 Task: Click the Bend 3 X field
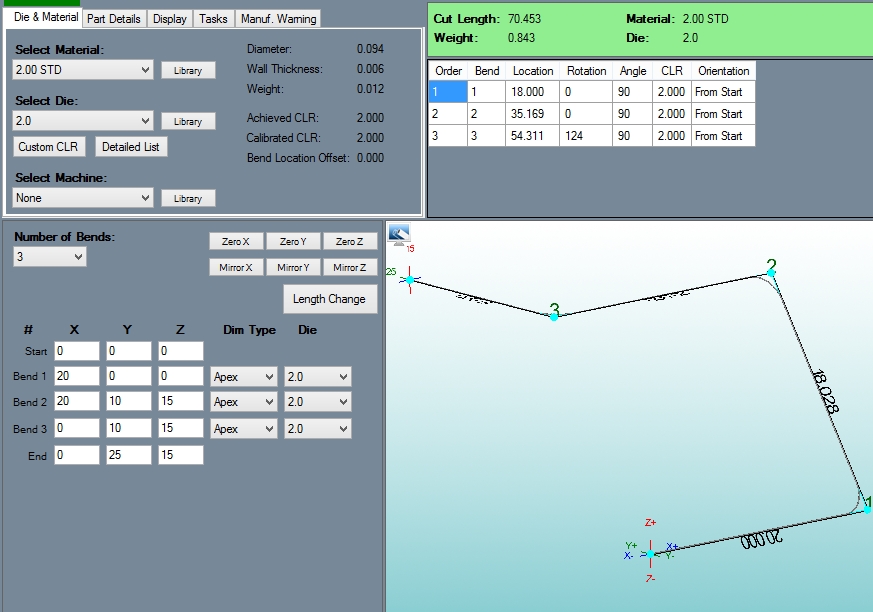click(x=77, y=428)
